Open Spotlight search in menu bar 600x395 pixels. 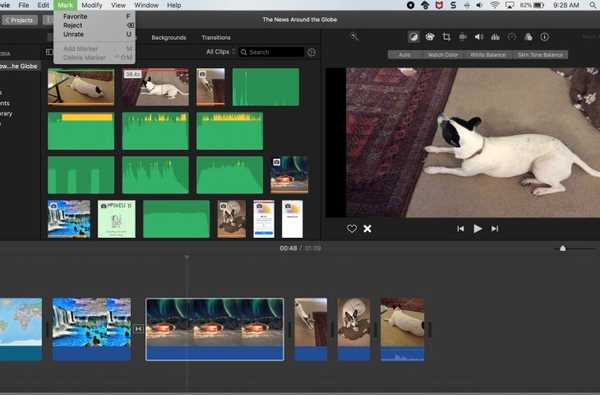click(x=593, y=5)
